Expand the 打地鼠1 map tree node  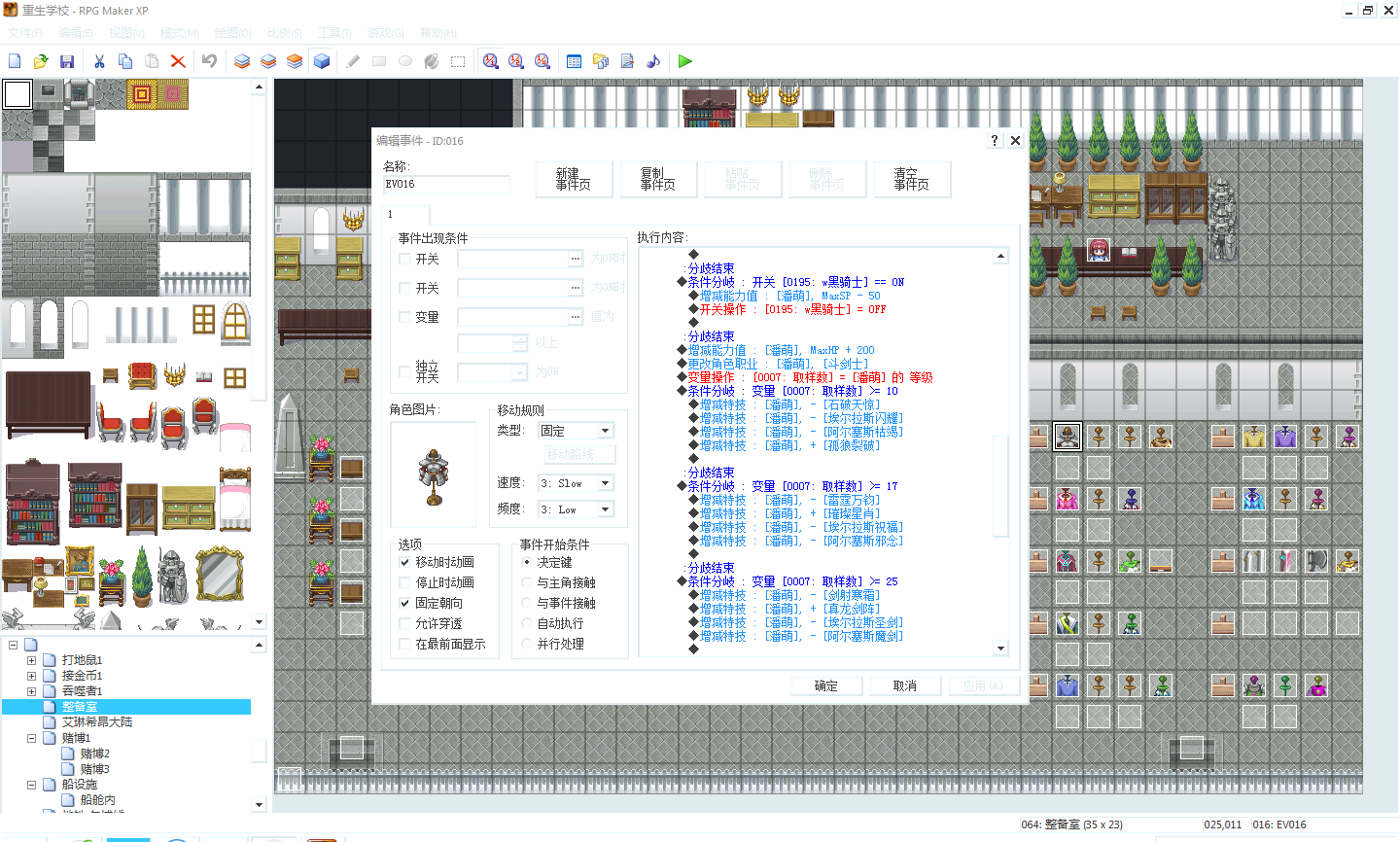tap(31, 660)
